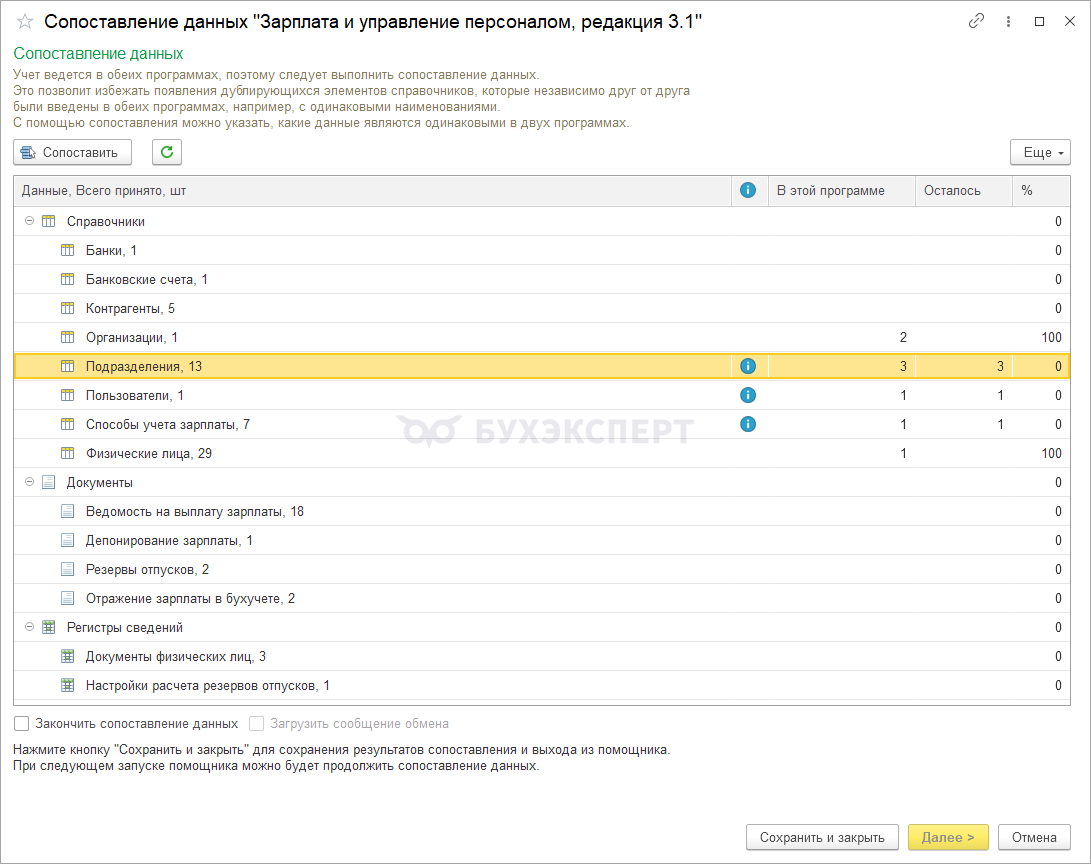Image resolution: width=1091 pixels, height=864 pixels.
Task: Select Отражение зарплаты в бухучете, 2 row
Action: point(541,598)
